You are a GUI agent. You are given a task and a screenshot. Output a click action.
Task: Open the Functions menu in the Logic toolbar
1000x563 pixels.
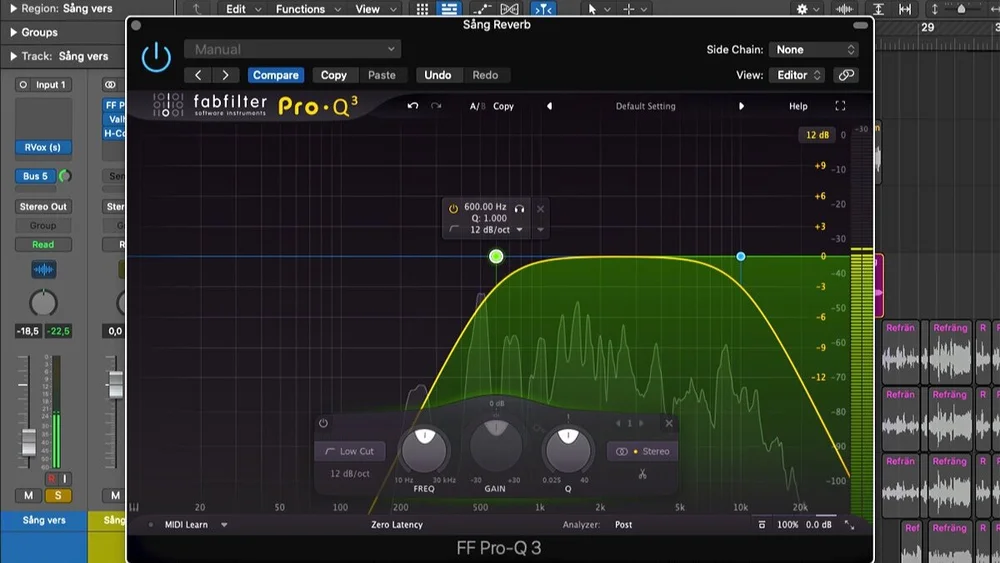307,9
